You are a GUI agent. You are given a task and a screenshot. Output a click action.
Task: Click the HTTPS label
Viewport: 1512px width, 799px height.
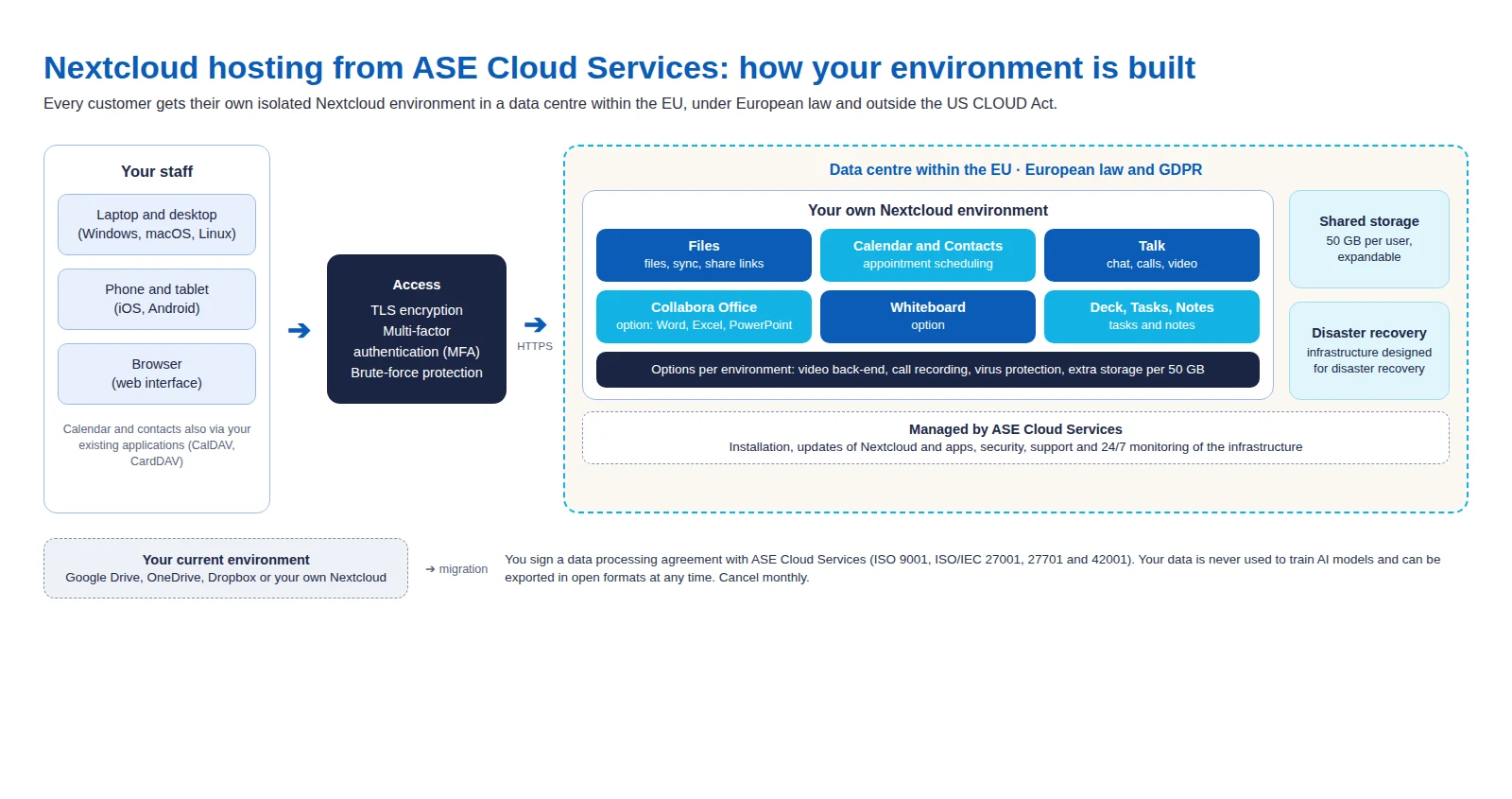point(535,346)
